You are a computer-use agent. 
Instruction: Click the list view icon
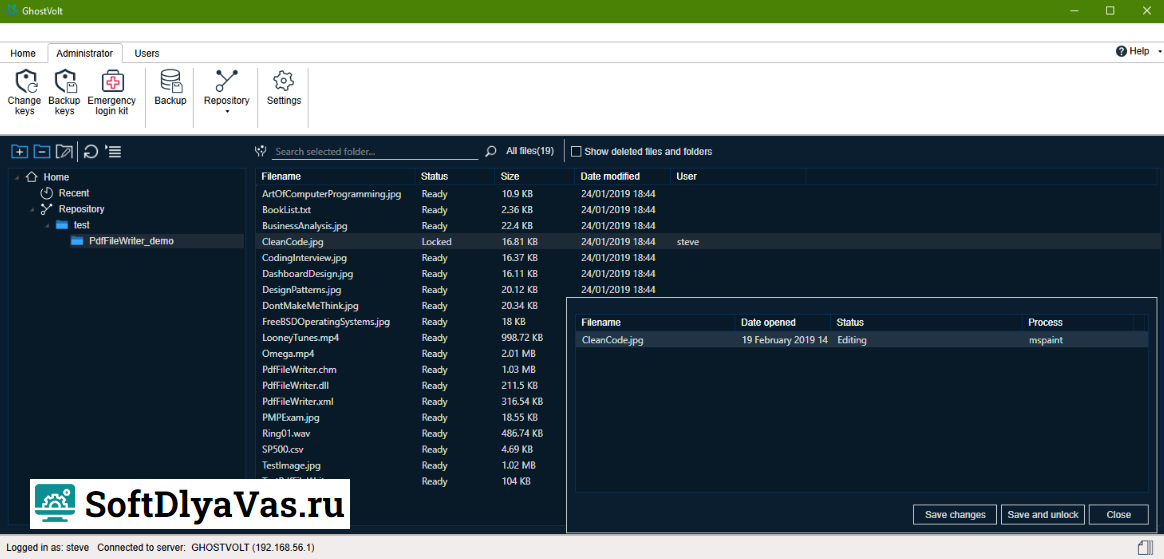point(114,151)
